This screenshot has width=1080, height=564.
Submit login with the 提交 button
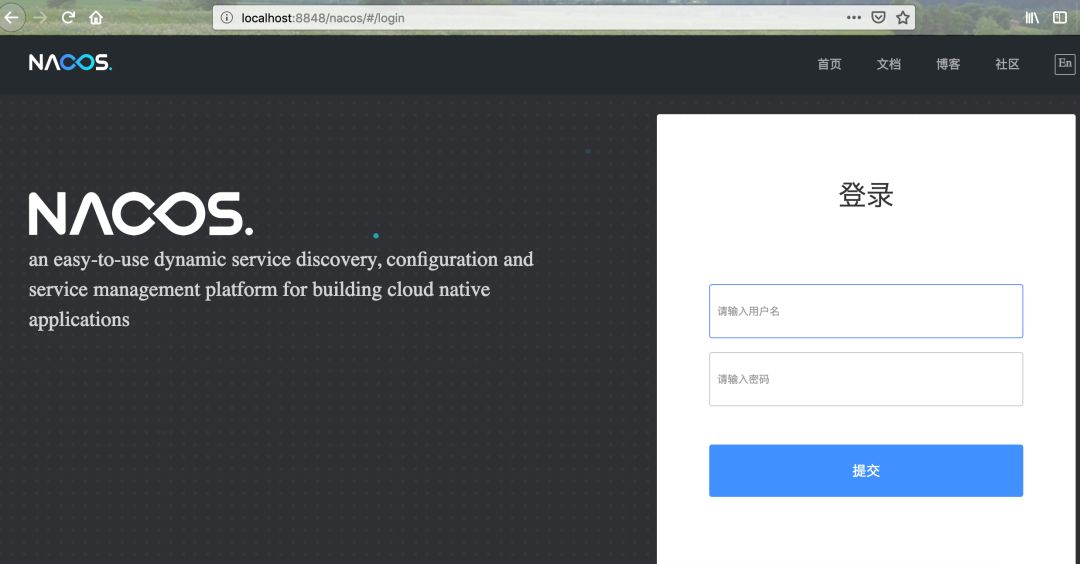click(x=866, y=470)
